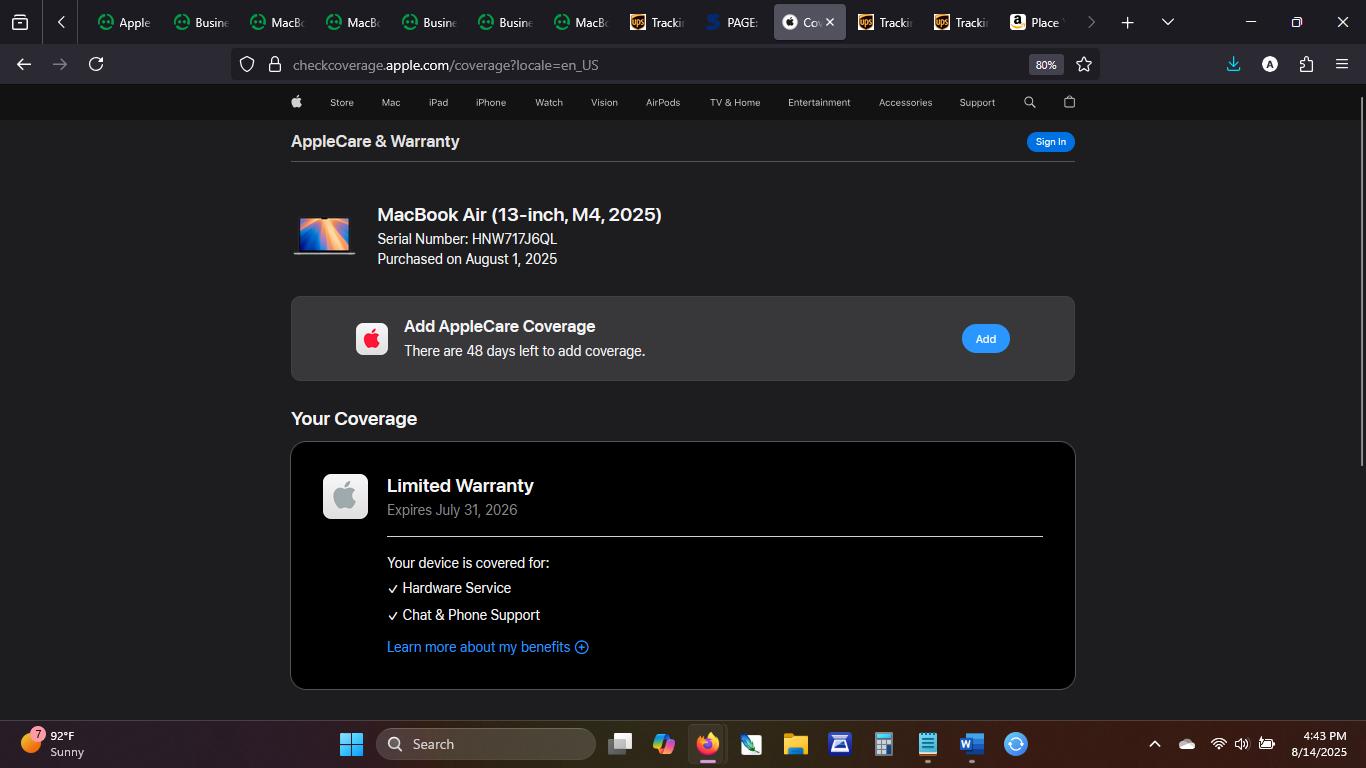The height and width of the screenshot is (768, 1366).
Task: Switch to Microsoft Word on taskbar
Action: click(x=971, y=744)
